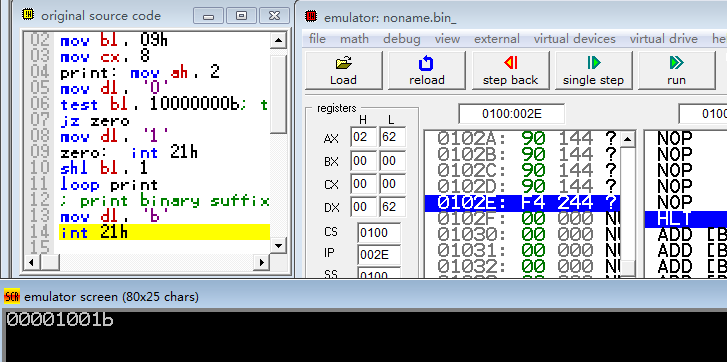Open the file menu
The height and width of the screenshot is (362, 727).
coord(317,39)
